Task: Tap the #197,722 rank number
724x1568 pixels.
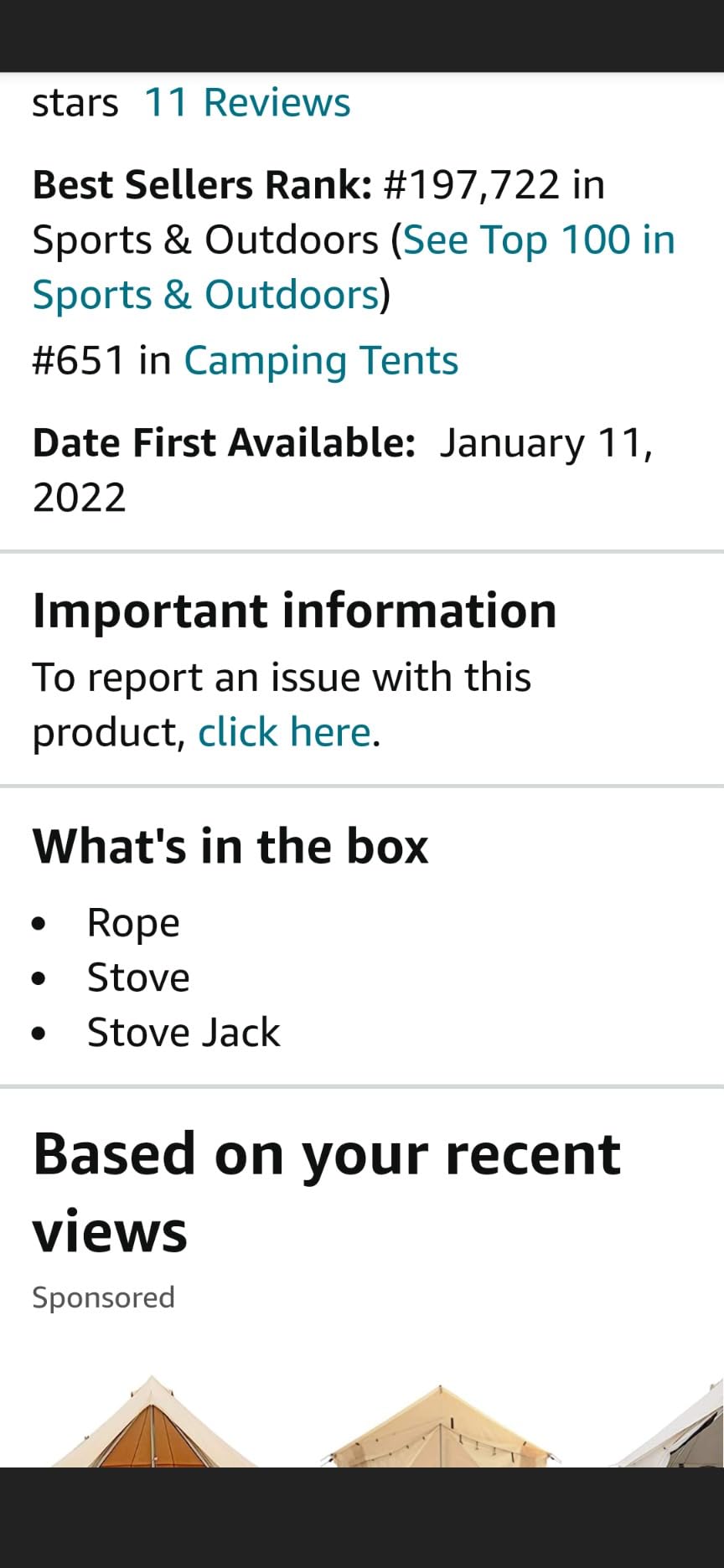Action: coord(471,185)
